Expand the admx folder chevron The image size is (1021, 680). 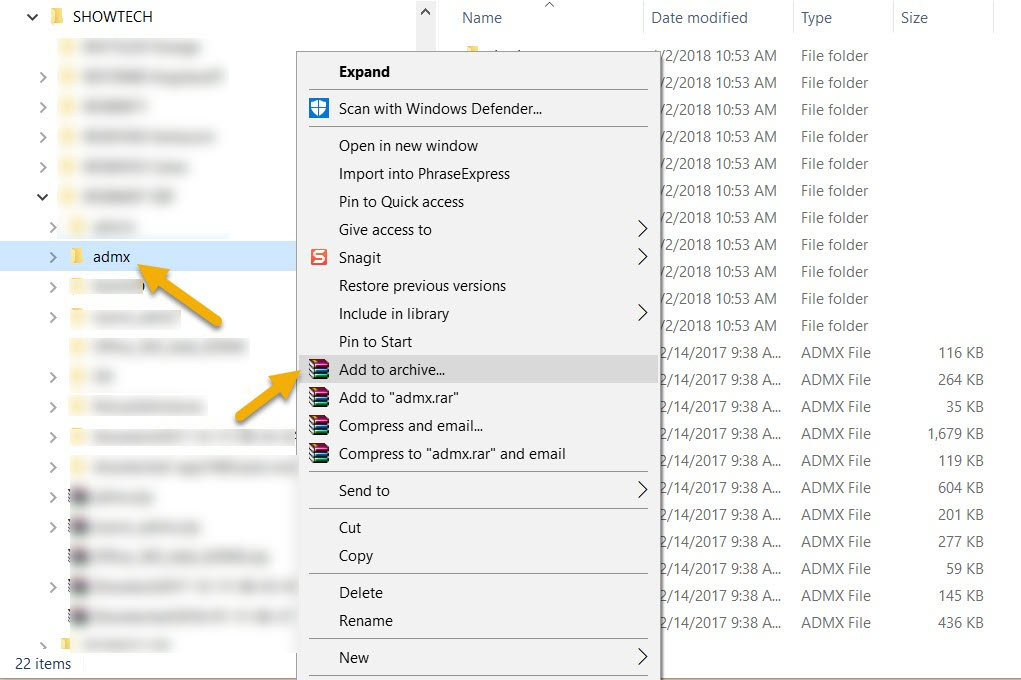coord(53,257)
